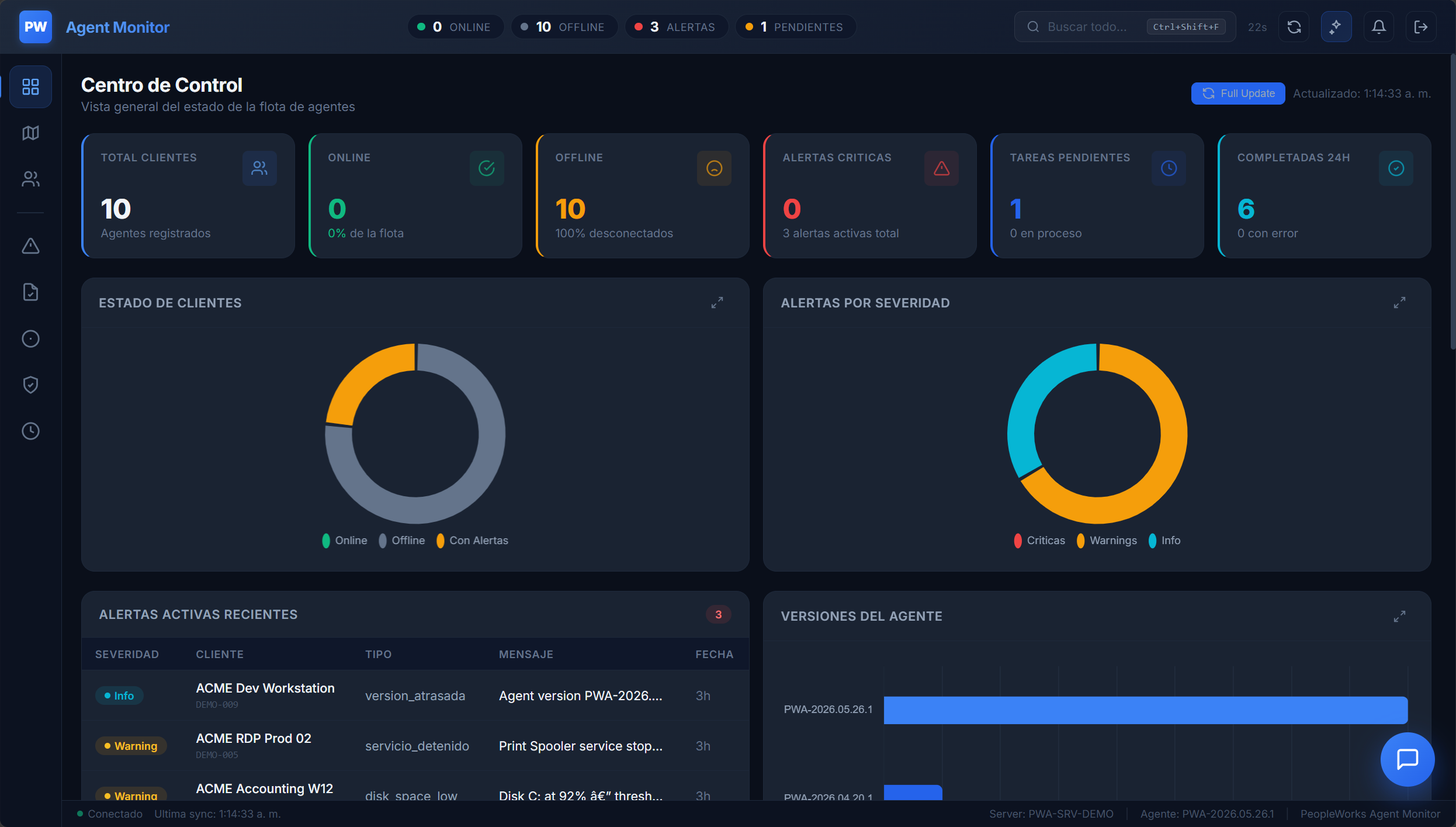Click the Severidad column header
The image size is (1456, 827).
click(127, 655)
